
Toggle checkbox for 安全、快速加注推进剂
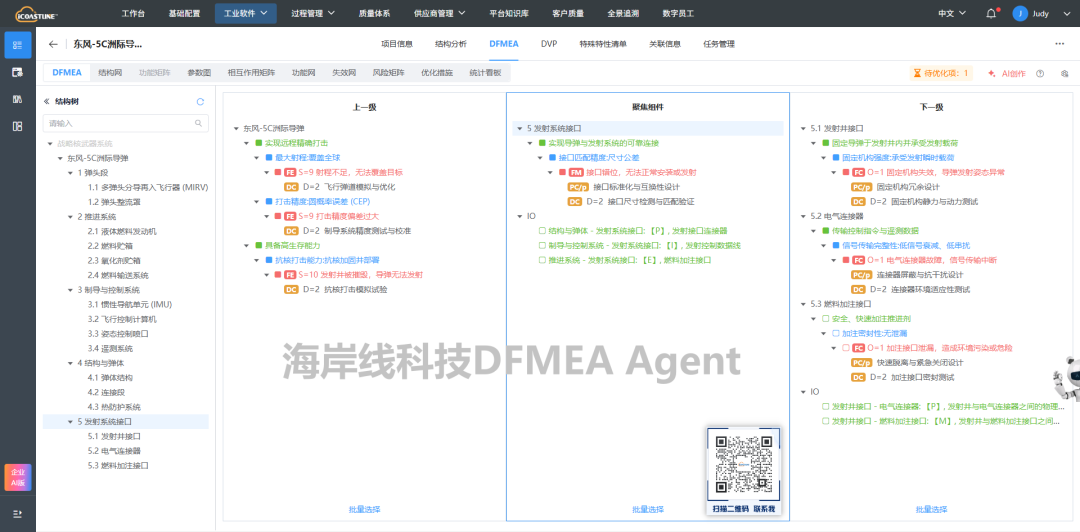(826, 318)
